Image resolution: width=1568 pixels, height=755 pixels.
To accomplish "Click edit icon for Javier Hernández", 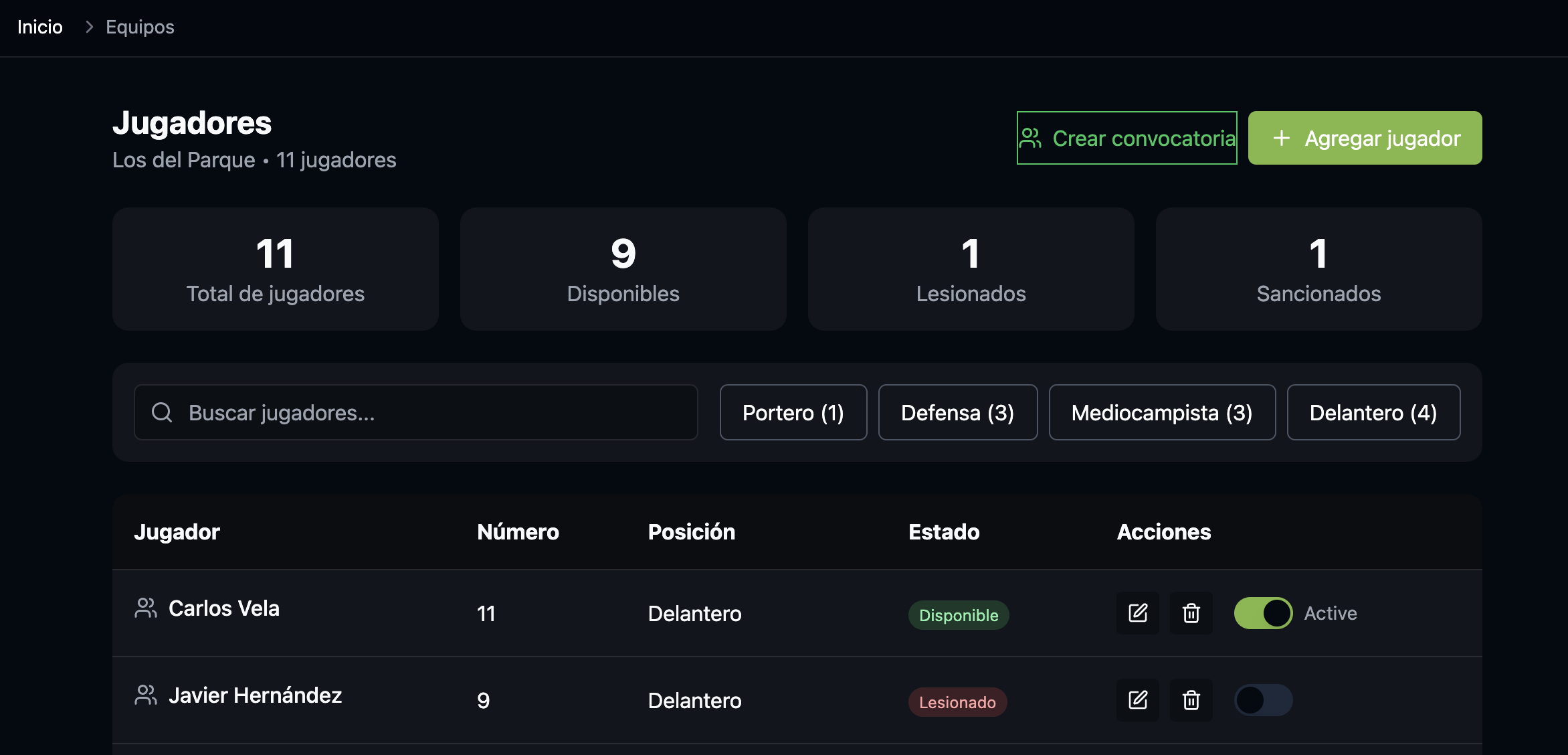I will click(1138, 700).
